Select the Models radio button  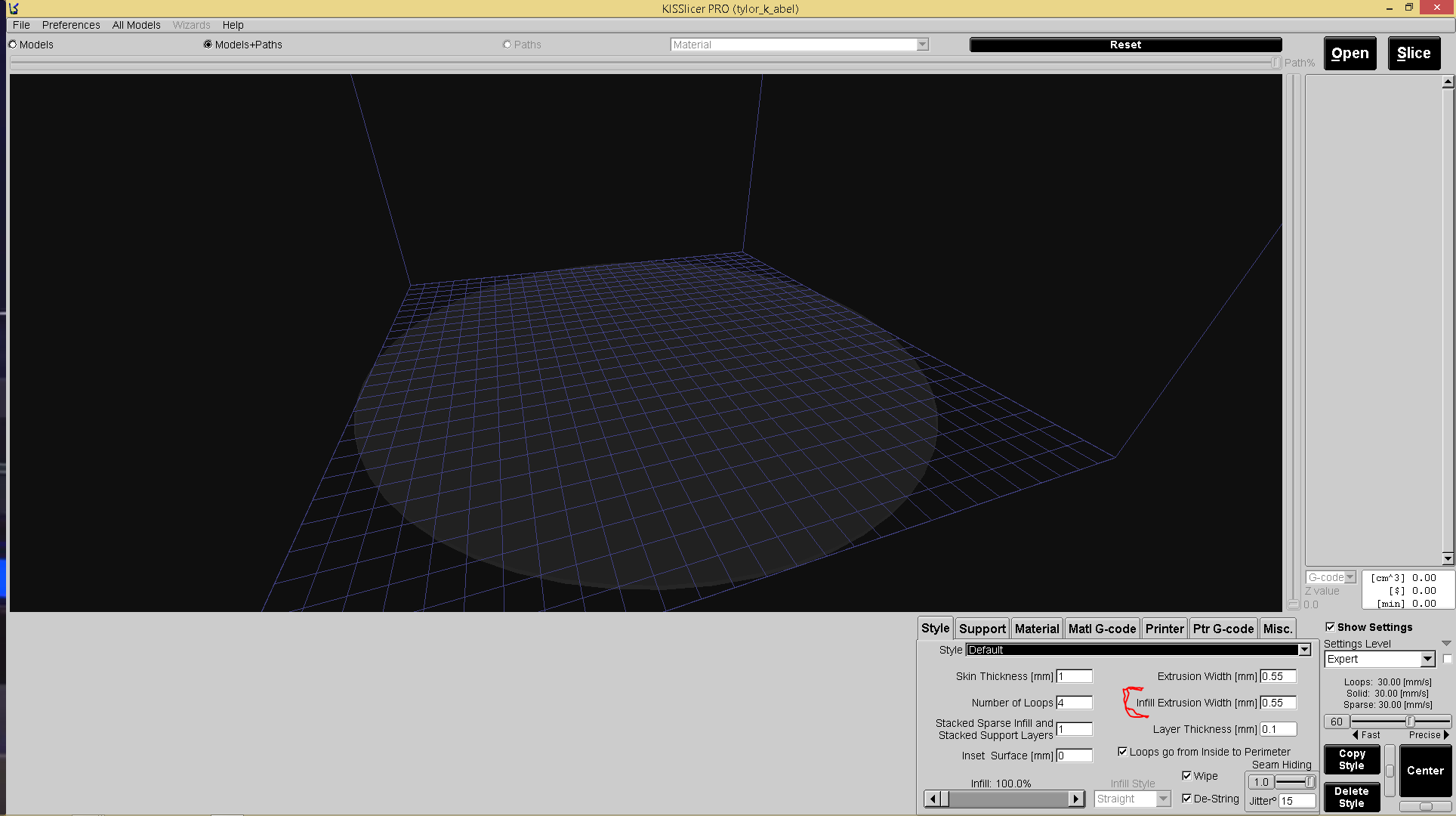click(13, 45)
